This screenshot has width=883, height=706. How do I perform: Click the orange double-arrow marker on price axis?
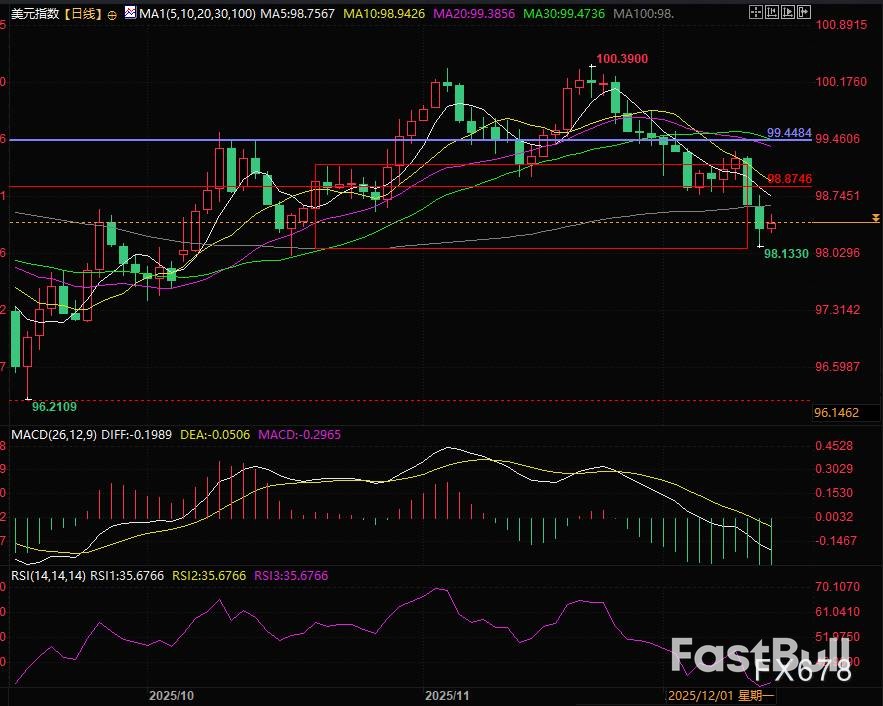click(x=876, y=218)
